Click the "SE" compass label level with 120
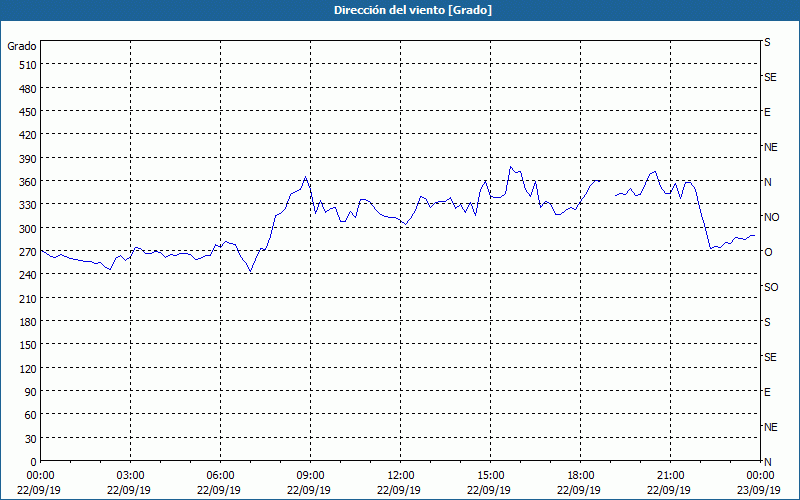The width and height of the screenshot is (800, 500). click(x=770, y=358)
